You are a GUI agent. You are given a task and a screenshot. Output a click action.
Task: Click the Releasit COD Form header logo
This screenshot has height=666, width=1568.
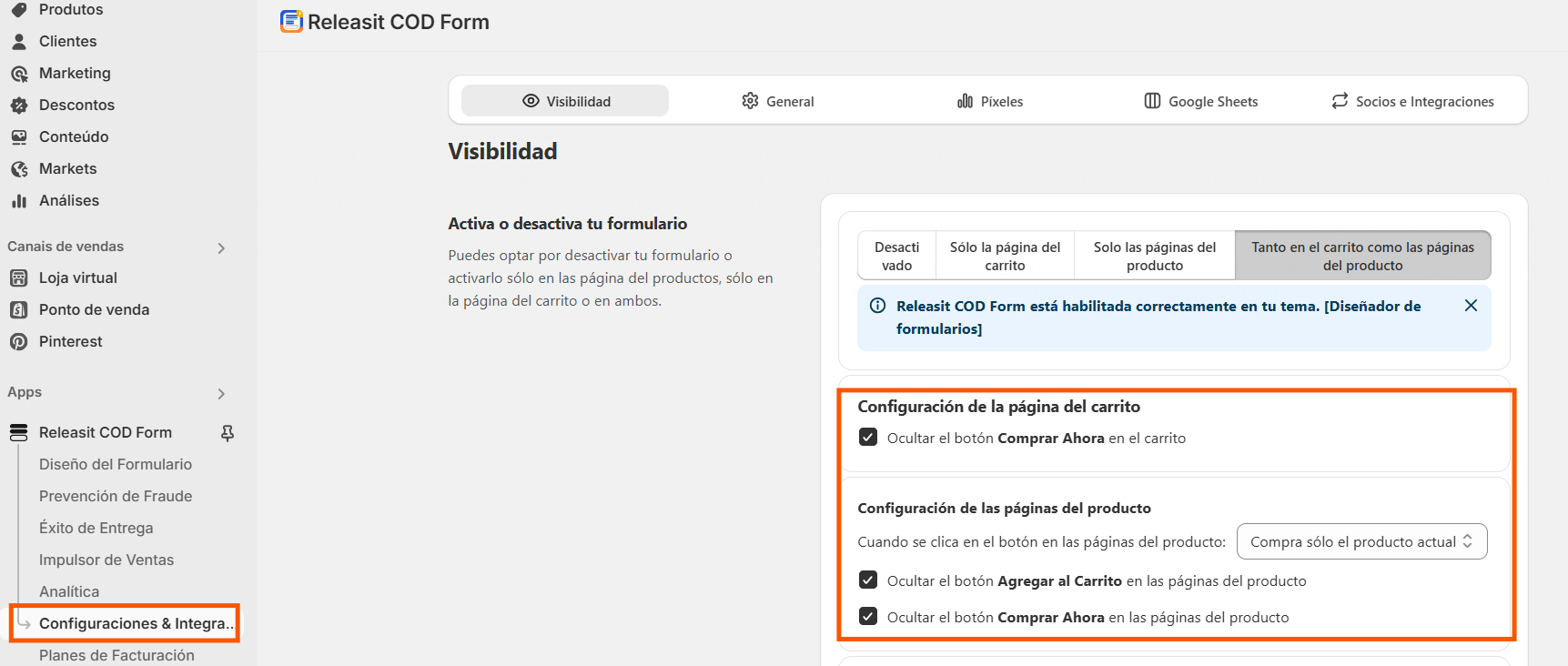click(291, 21)
